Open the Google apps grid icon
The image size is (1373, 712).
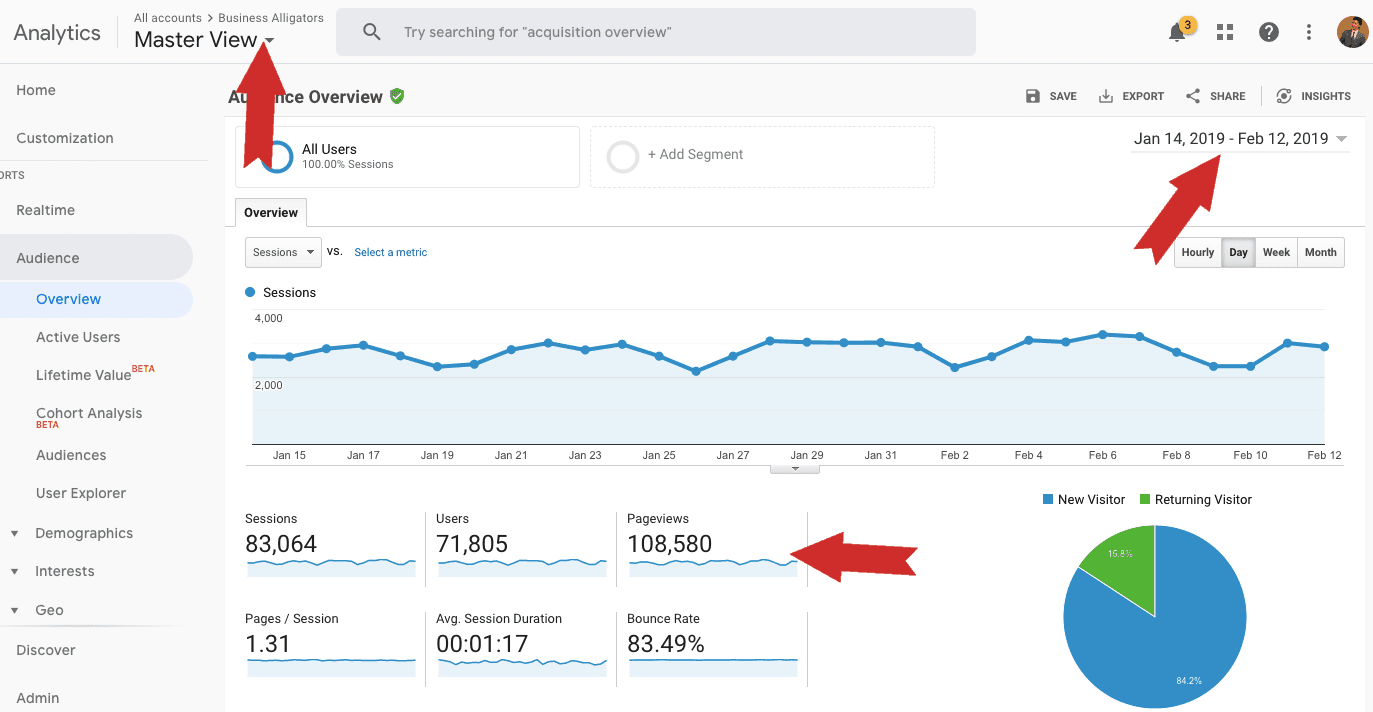tap(1224, 33)
